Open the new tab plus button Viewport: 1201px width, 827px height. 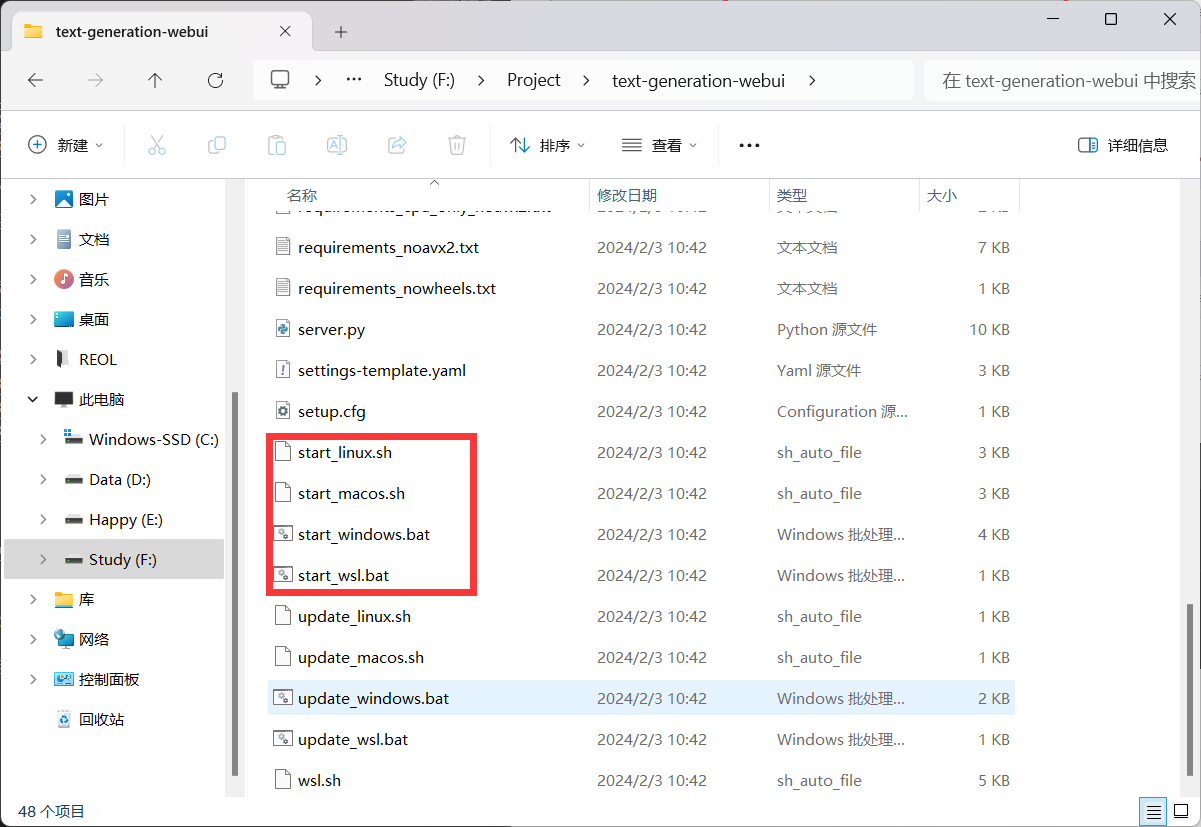click(341, 32)
